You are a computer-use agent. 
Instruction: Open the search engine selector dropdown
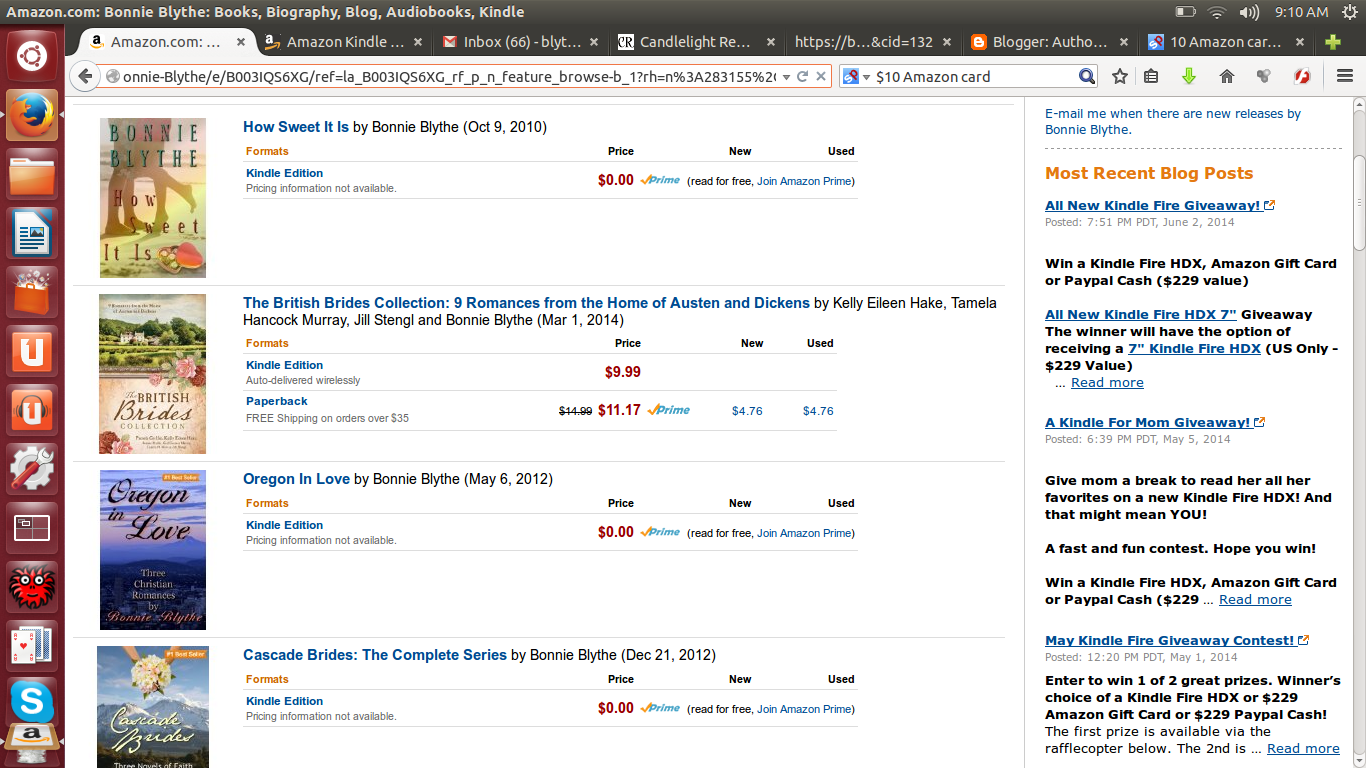pos(856,77)
